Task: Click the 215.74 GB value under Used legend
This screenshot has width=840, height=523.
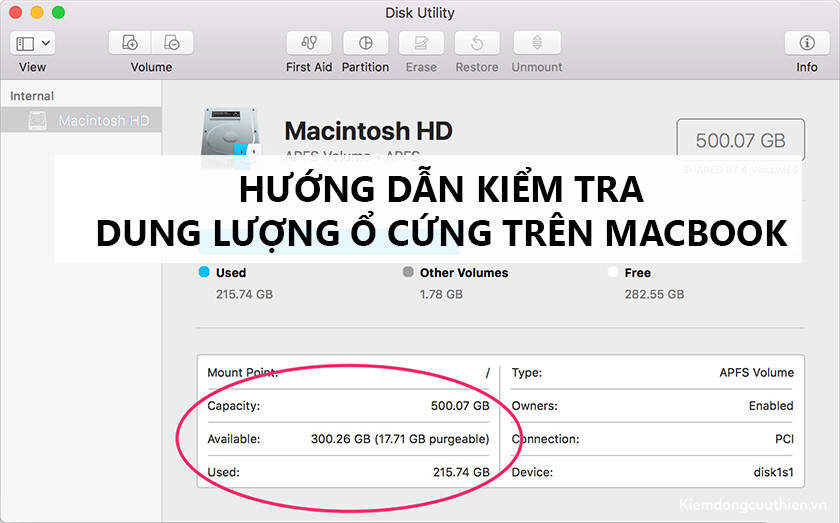Action: click(244, 294)
